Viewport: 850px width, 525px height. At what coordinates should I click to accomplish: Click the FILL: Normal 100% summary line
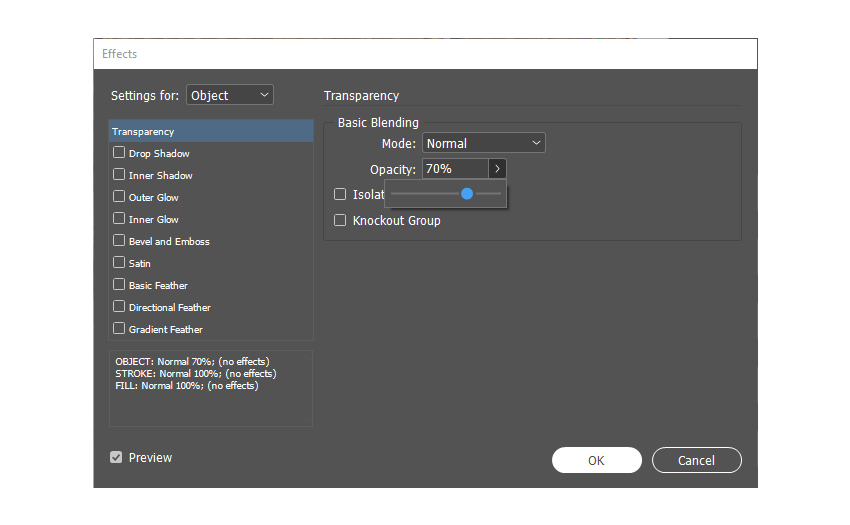click(x=187, y=386)
